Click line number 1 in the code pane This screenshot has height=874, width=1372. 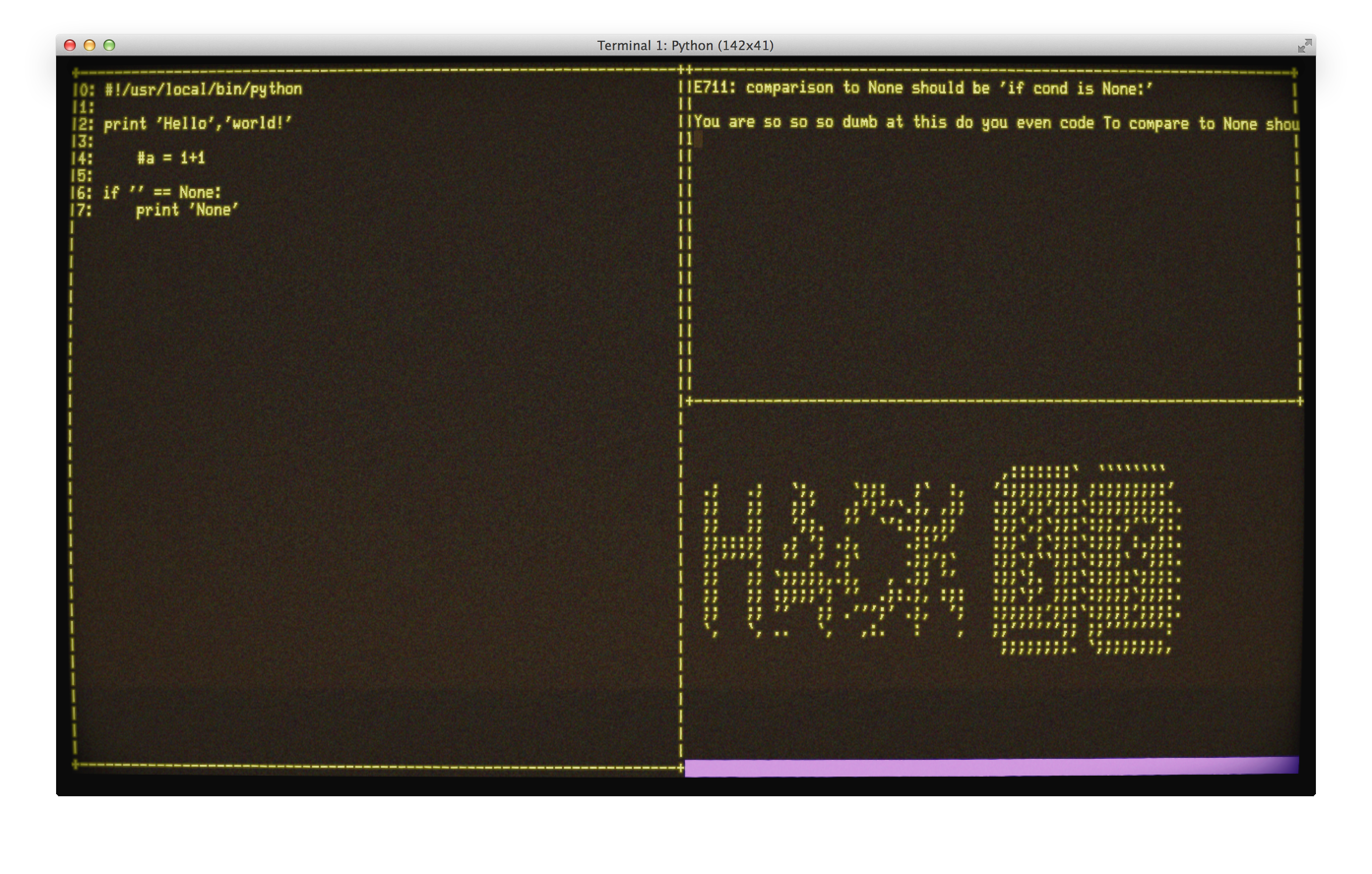(83, 107)
